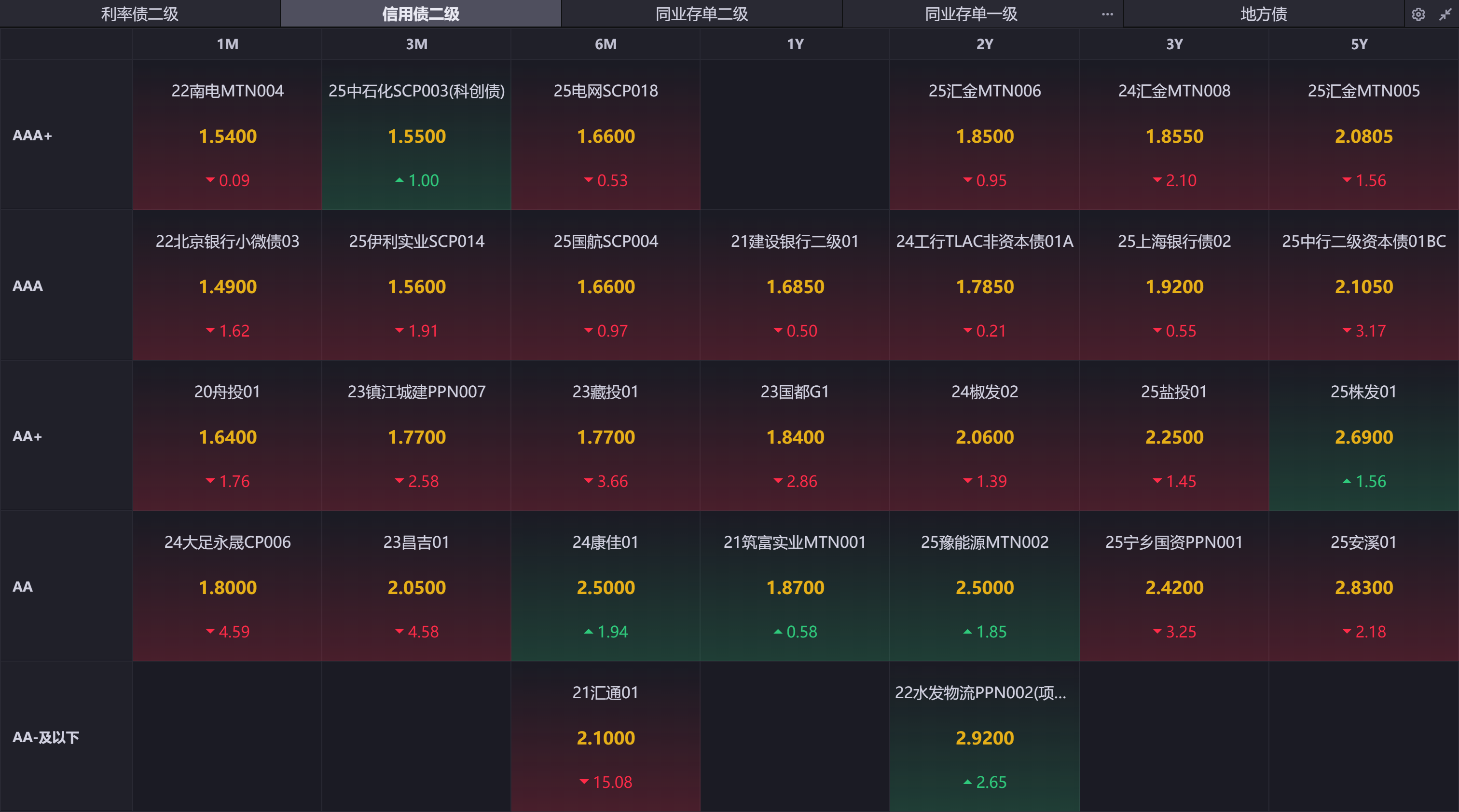Select the 25株发01 cell yielding 2.6900
1459x812 pixels.
click(1363, 436)
